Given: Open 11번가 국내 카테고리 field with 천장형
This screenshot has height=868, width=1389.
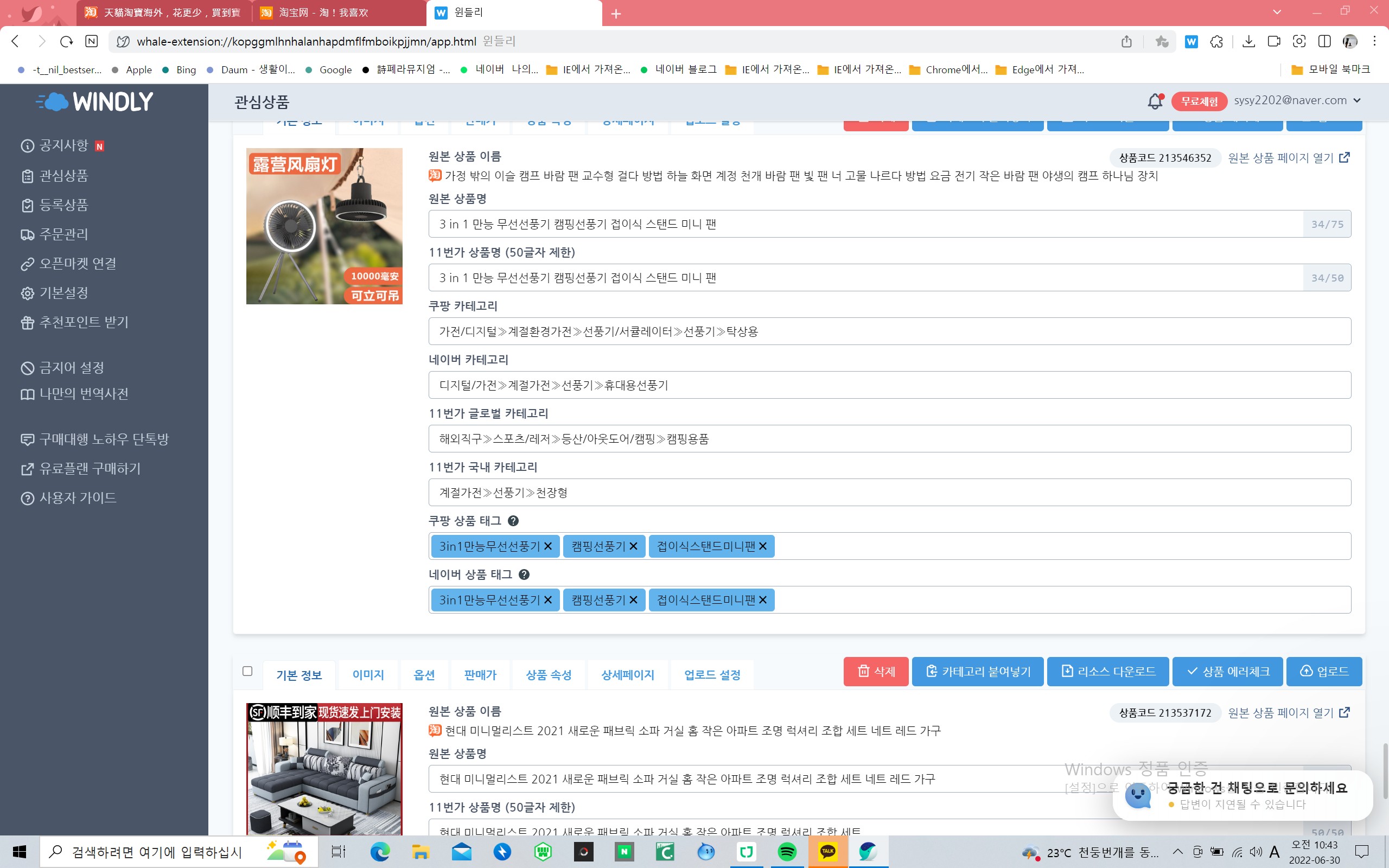Looking at the screenshot, I should pos(890,493).
